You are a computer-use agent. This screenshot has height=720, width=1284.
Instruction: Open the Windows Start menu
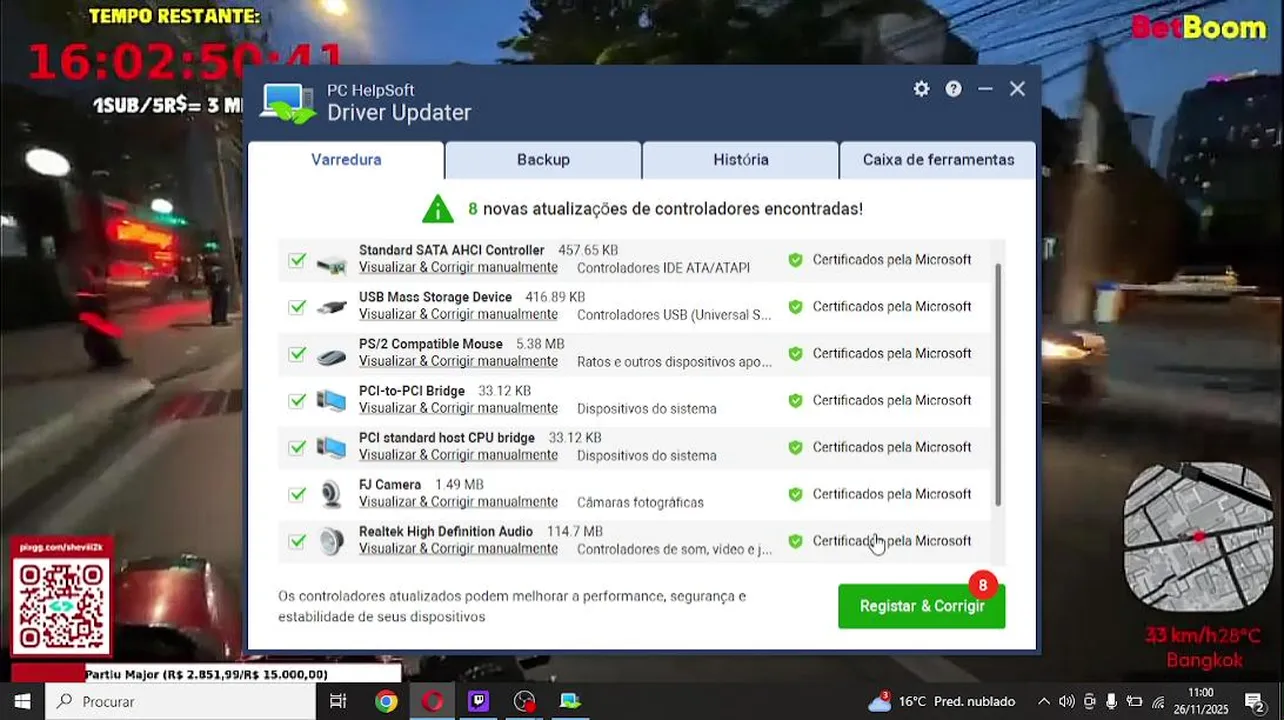[22, 701]
